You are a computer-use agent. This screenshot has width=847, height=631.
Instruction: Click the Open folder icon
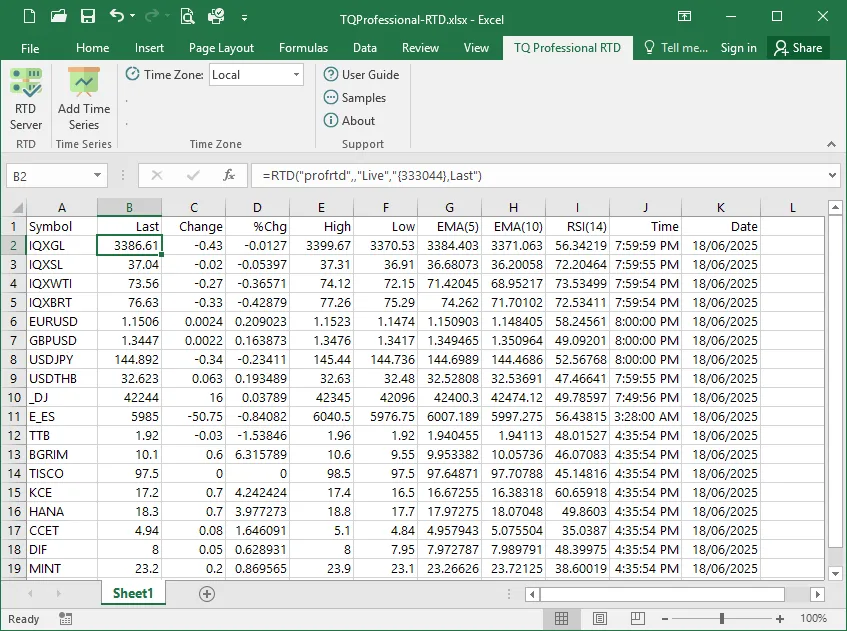[x=58, y=16]
